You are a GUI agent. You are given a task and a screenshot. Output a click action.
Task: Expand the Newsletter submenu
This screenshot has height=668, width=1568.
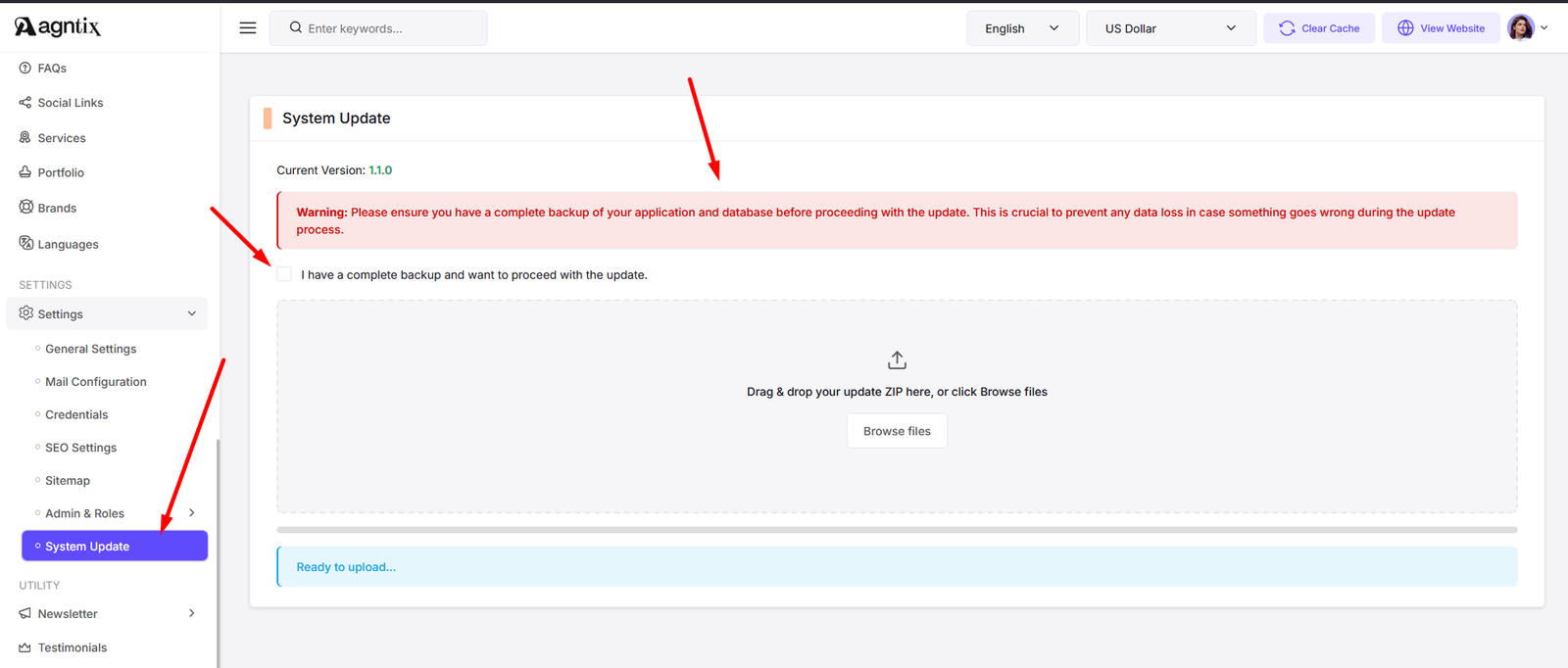tap(192, 614)
